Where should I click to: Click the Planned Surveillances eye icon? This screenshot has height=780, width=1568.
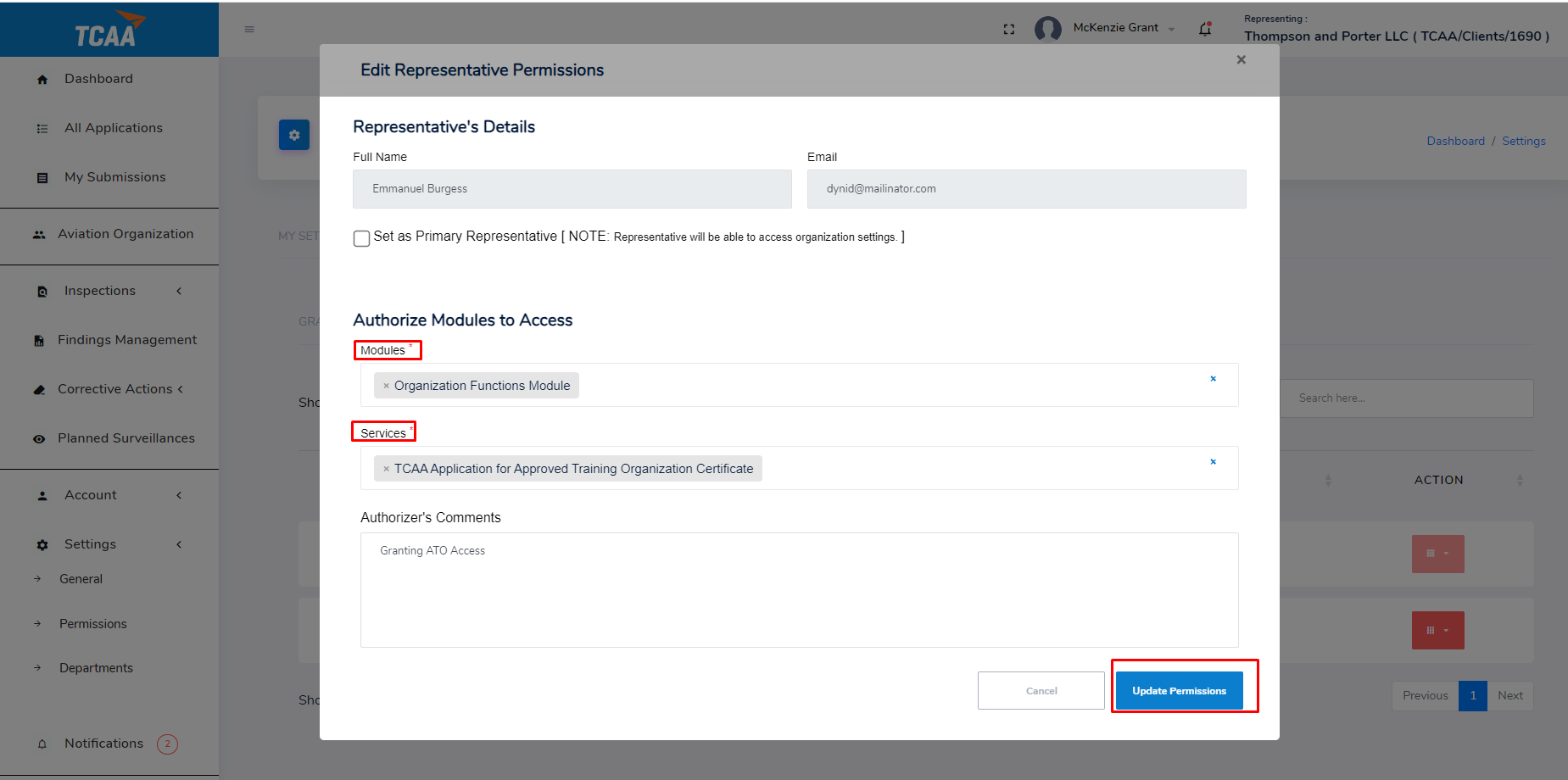point(39,439)
